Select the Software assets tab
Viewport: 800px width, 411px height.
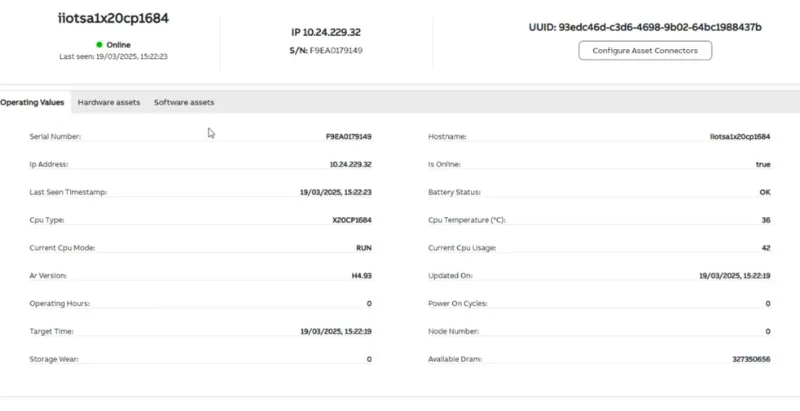[x=184, y=102]
